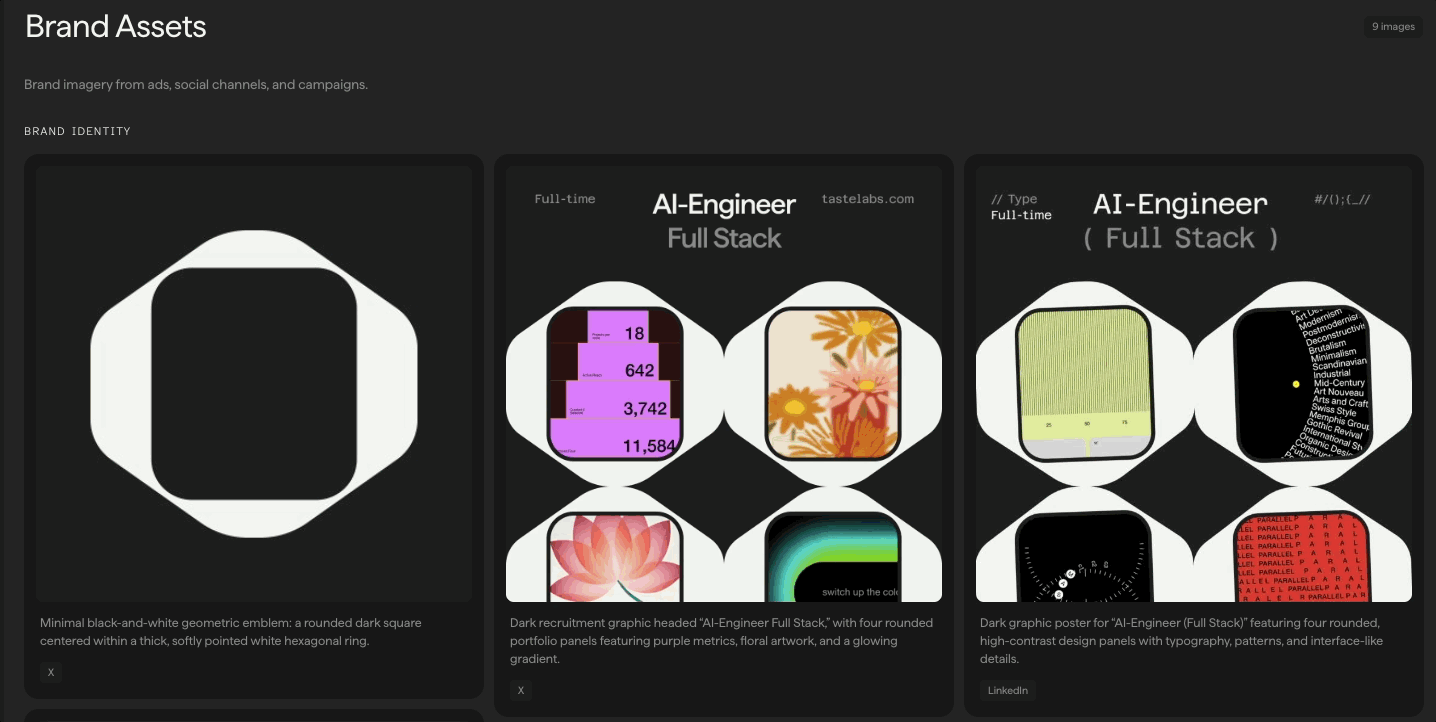Open the AI-Engineer ( Full Stack ) poster image
The width and height of the screenshot is (1436, 722).
tap(1194, 384)
